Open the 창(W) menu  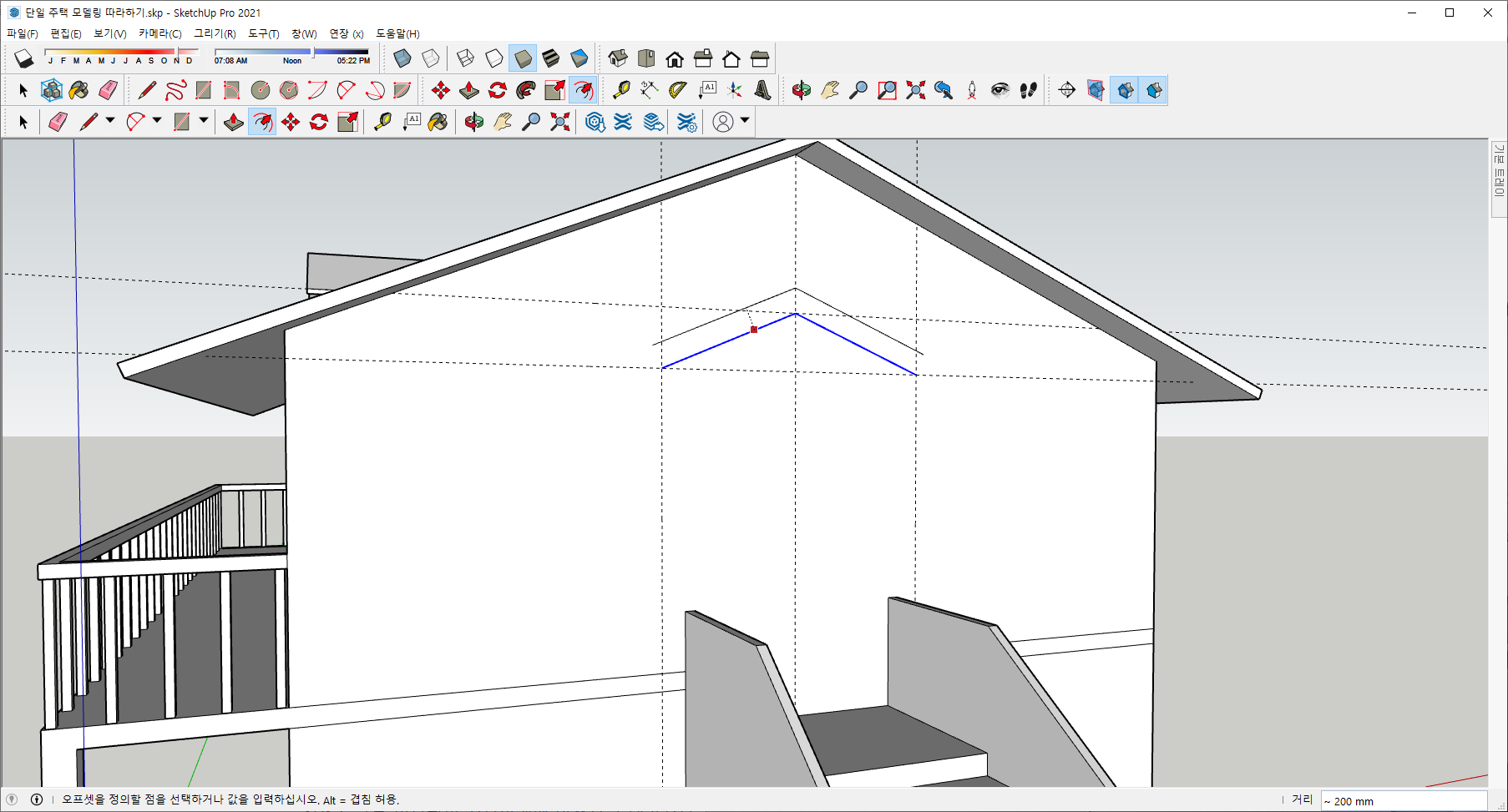[304, 33]
